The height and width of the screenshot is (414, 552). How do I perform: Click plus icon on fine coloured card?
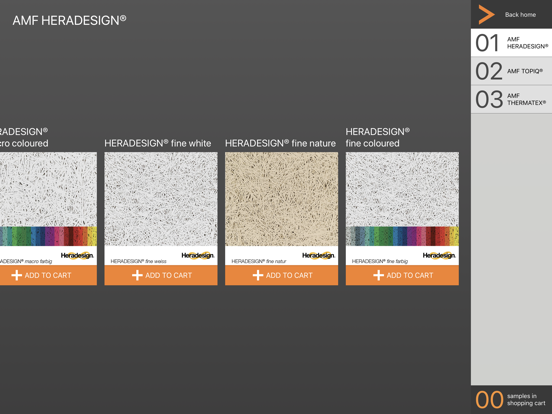coord(378,275)
